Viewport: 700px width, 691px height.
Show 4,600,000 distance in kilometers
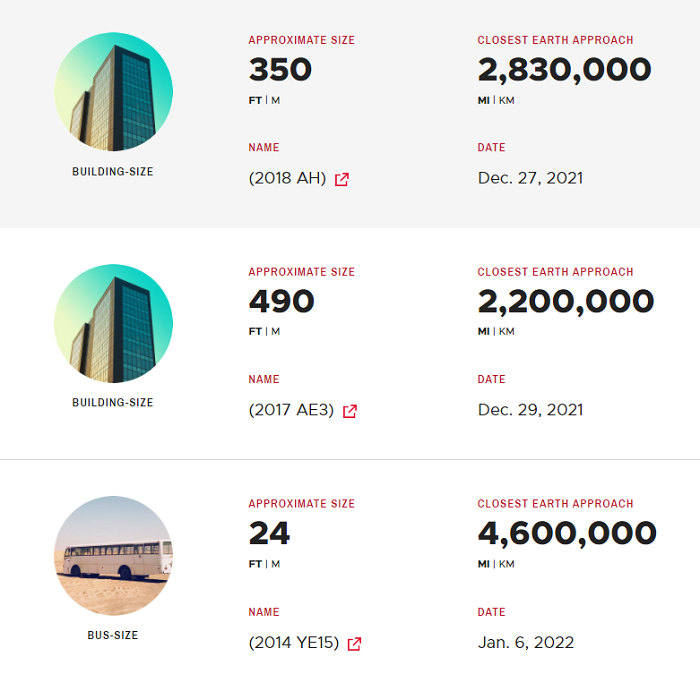coord(507,564)
